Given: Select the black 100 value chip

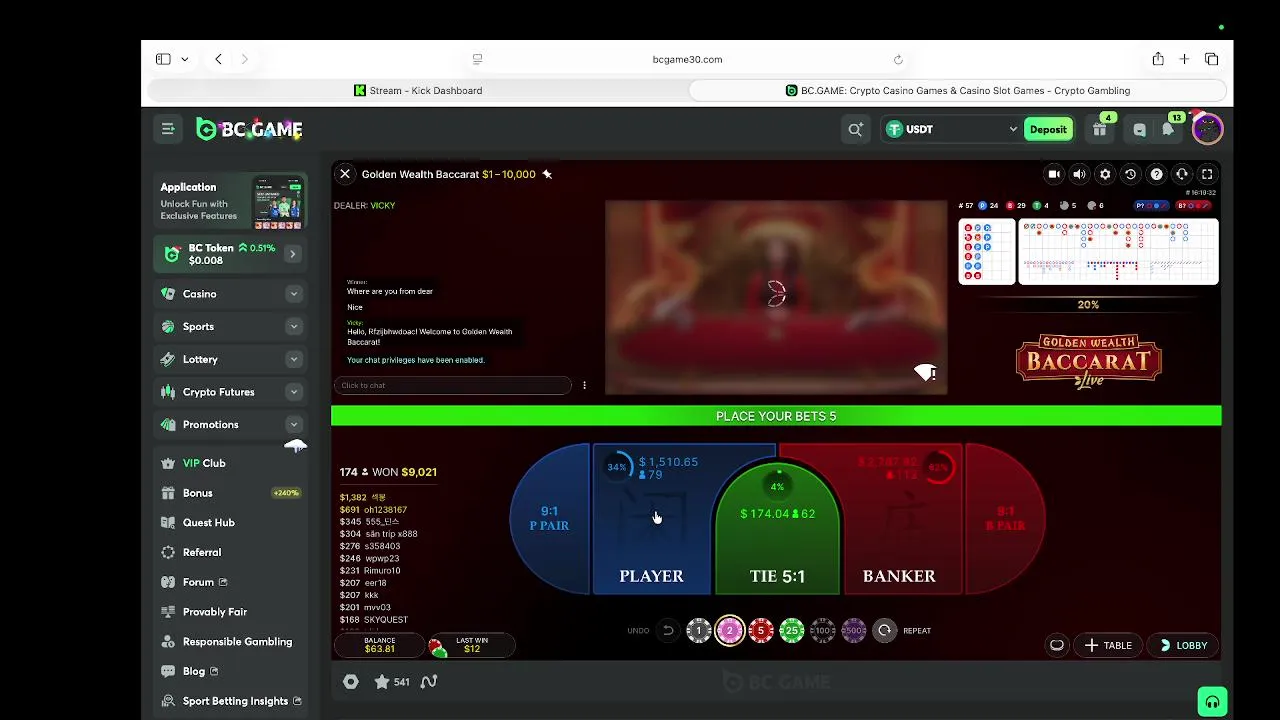Looking at the screenshot, I should pyautogui.click(x=822, y=631).
